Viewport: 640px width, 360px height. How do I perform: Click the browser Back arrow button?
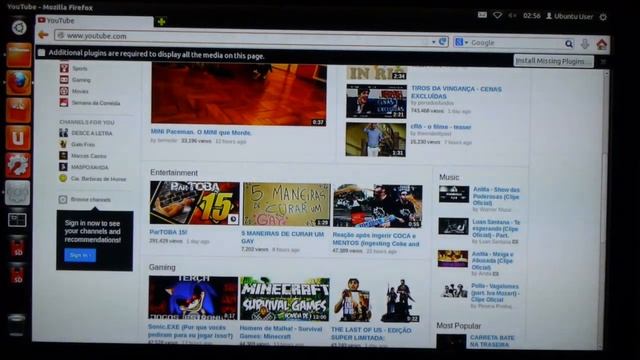43,35
